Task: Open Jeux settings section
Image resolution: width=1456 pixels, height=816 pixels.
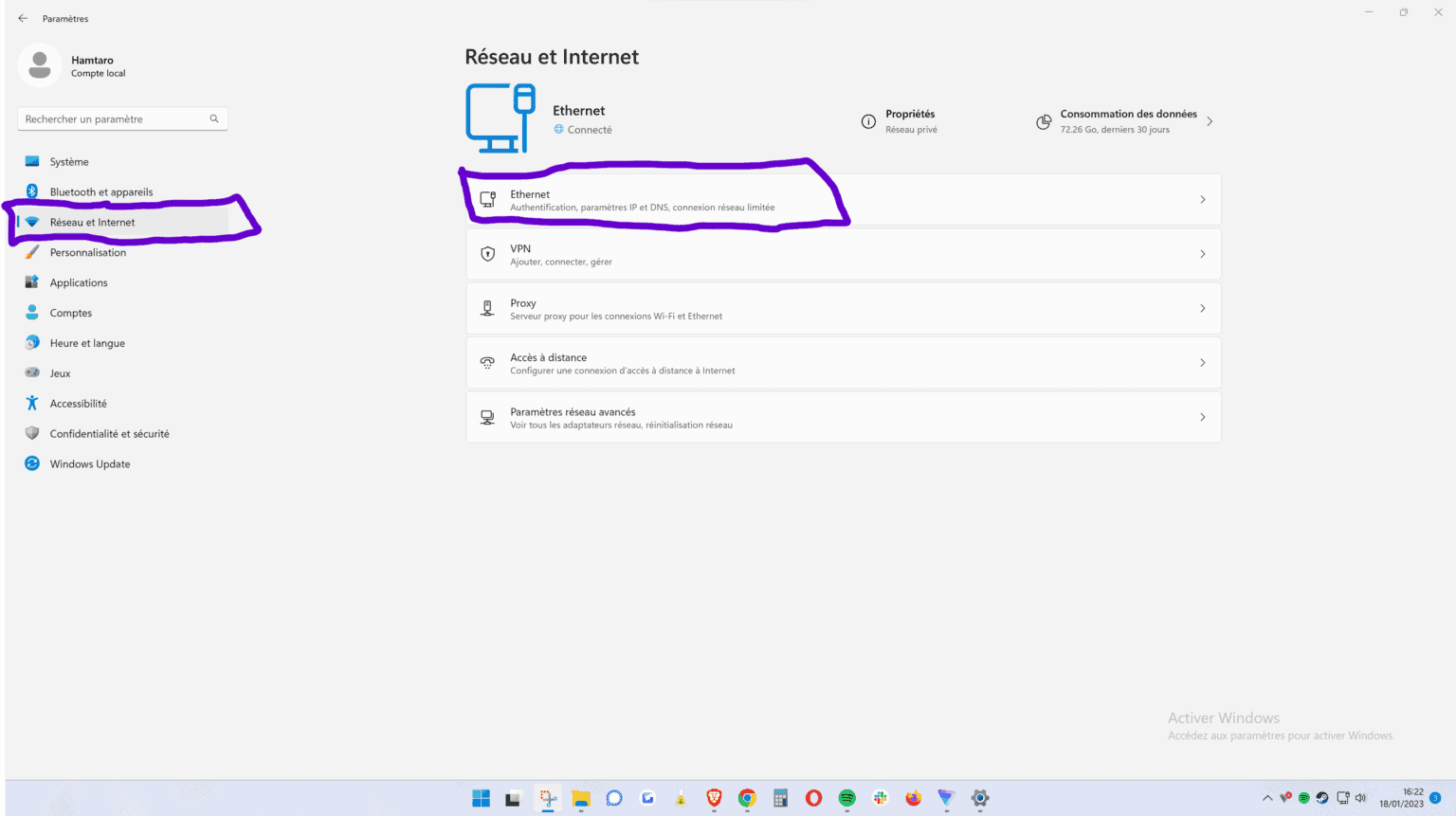Action: pyautogui.click(x=58, y=372)
